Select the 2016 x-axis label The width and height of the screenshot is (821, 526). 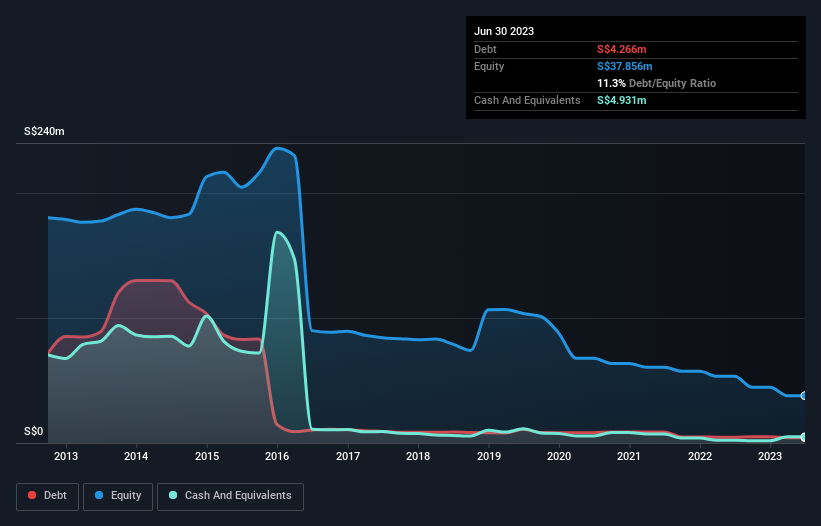277,456
